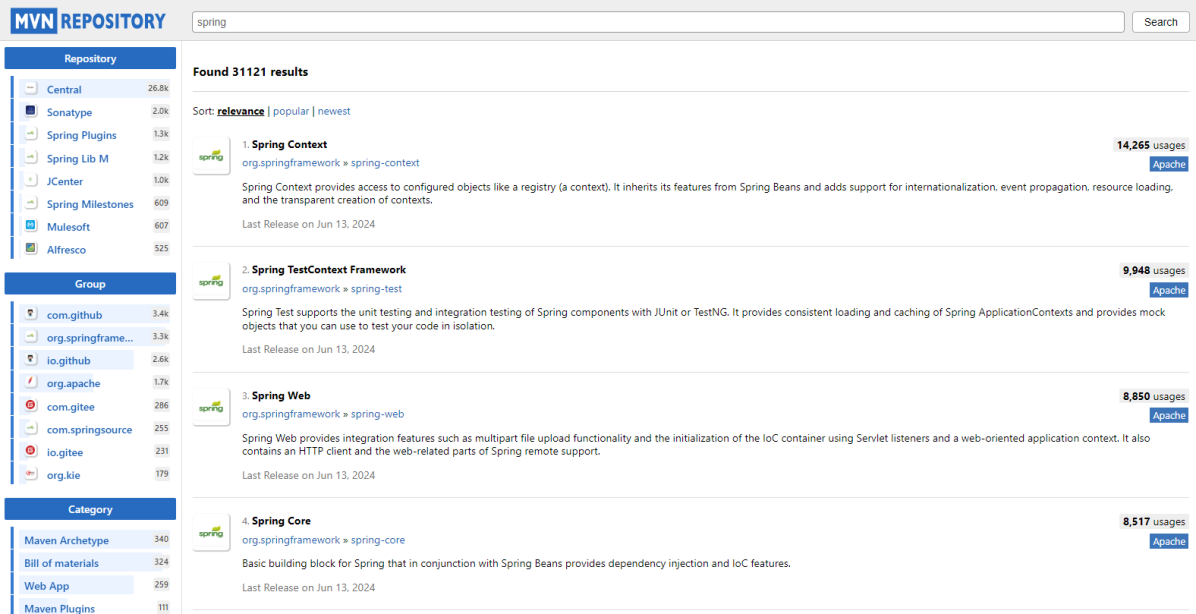Click Apache license badge for Spring Core
1196x614 pixels.
tap(1169, 542)
